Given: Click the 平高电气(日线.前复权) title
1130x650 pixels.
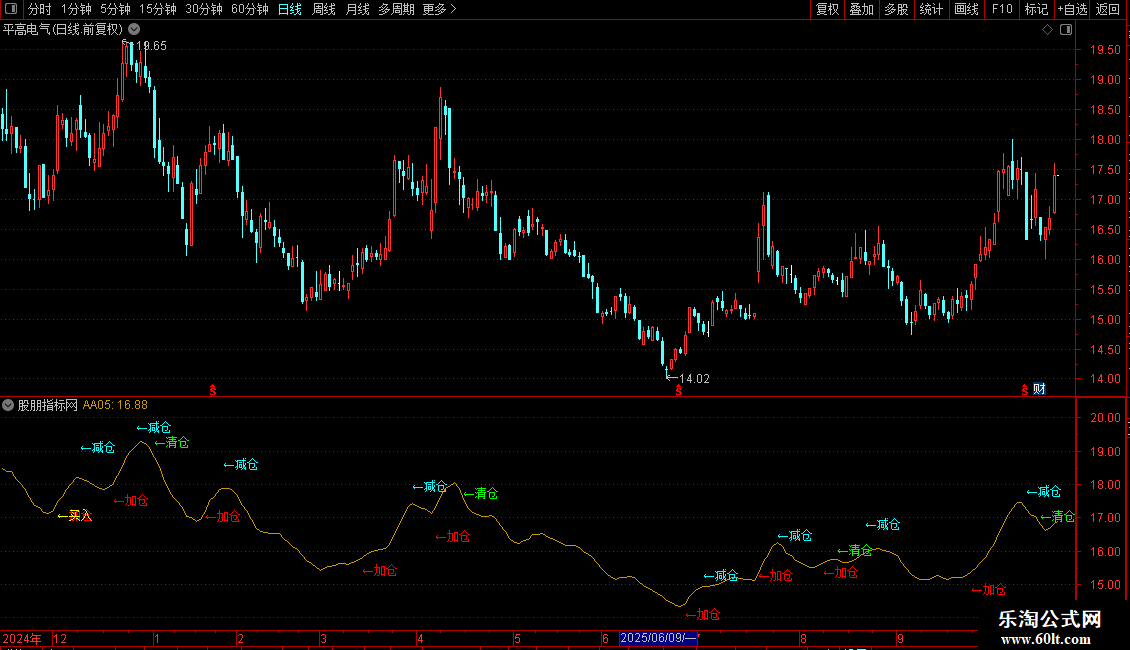Looking at the screenshot, I should point(63,29).
